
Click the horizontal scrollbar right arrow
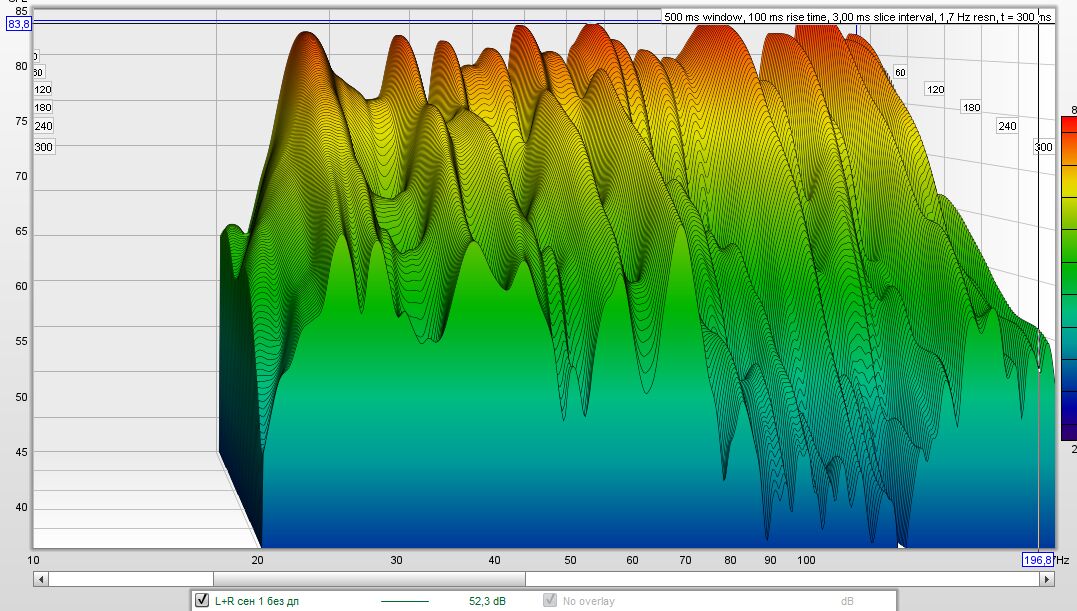click(1047, 579)
